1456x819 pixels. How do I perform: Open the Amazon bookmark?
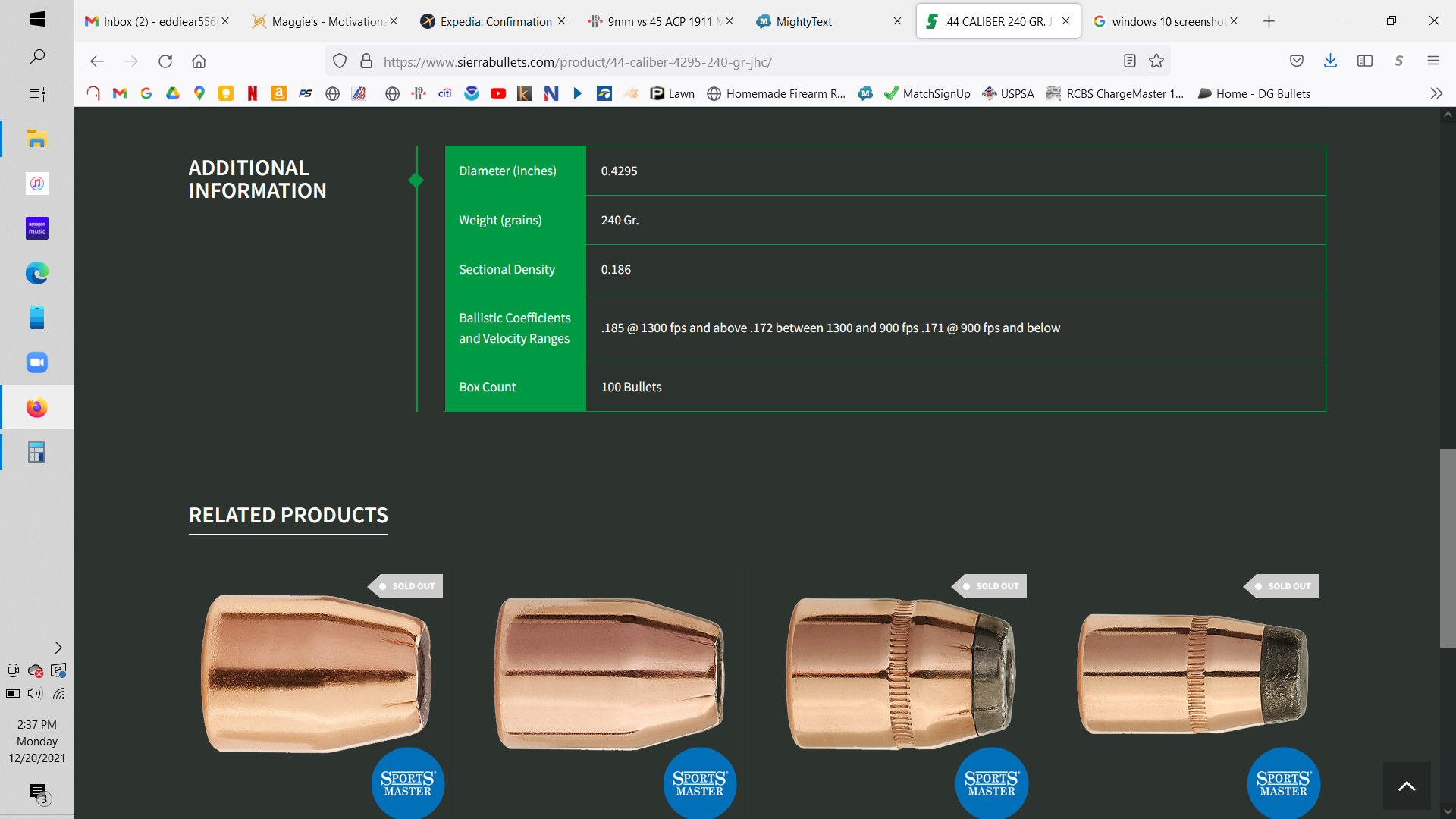tap(279, 93)
